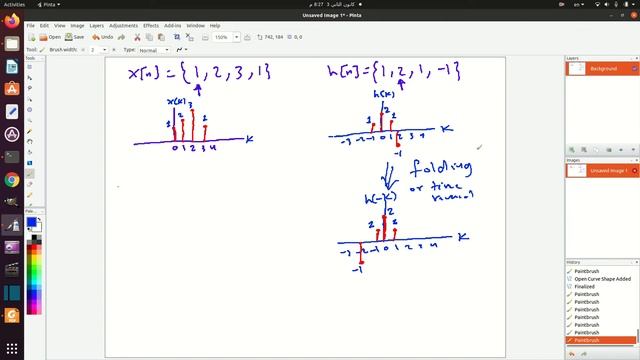Click the blue primary color swatch
640x360 pixels.
(x=31, y=222)
